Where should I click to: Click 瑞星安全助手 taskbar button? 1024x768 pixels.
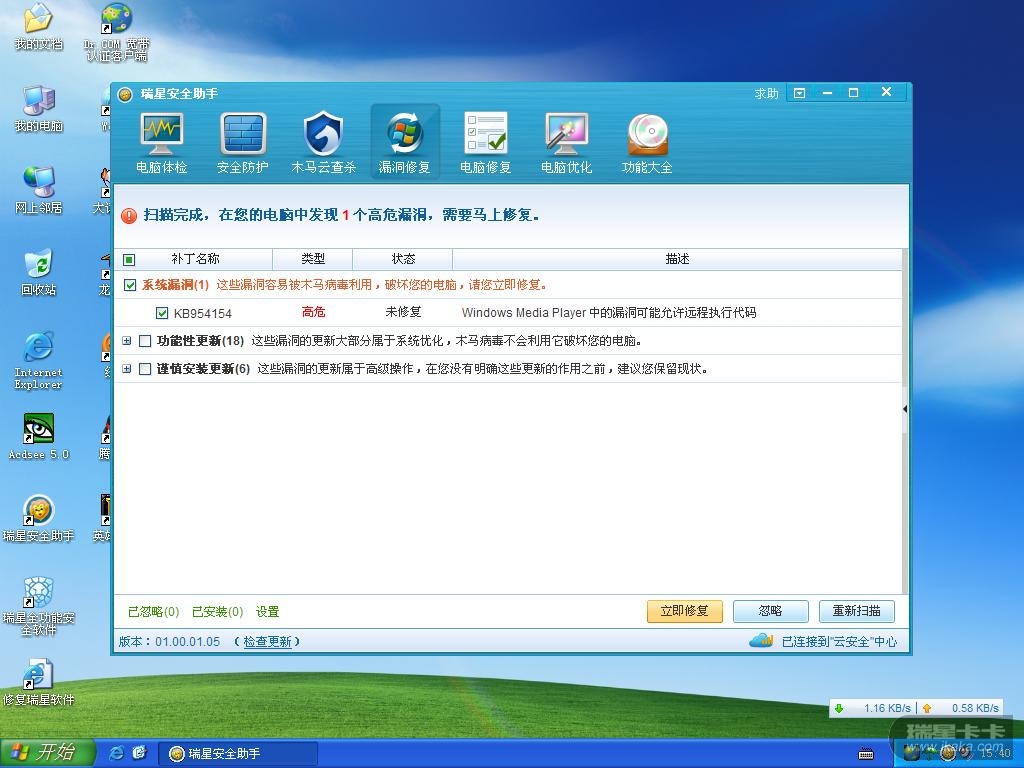point(238,754)
